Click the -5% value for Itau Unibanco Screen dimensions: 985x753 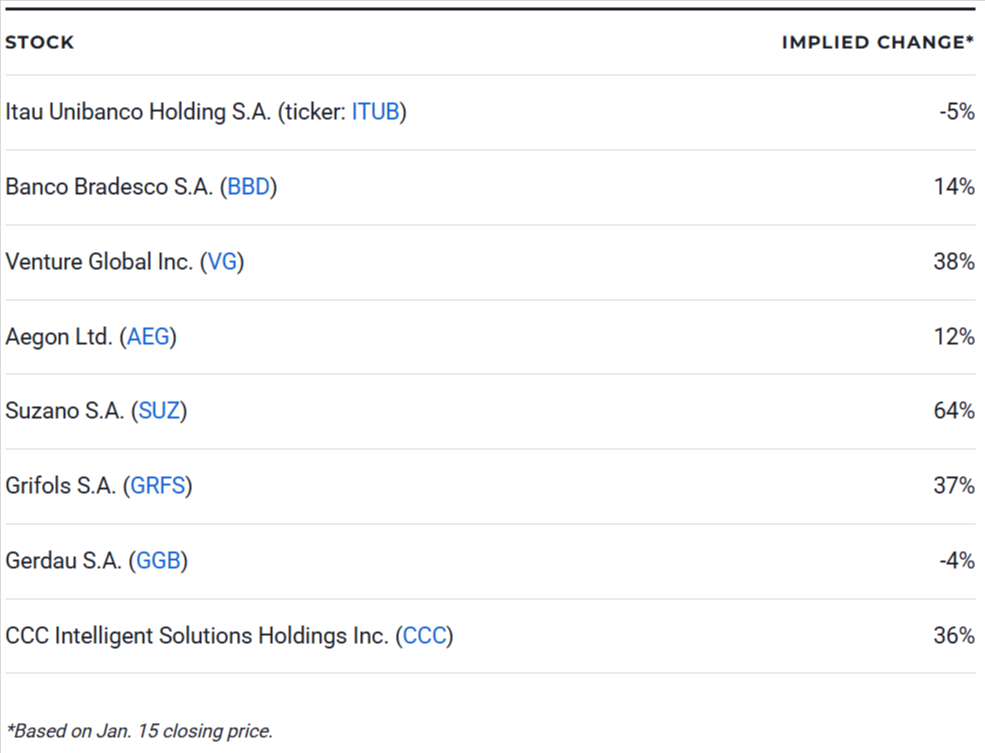click(x=957, y=112)
